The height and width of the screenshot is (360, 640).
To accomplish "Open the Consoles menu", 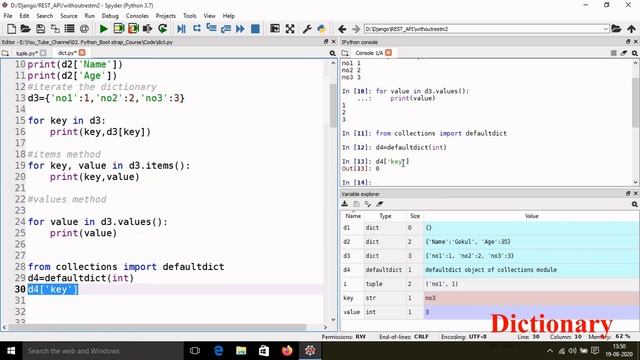I will click(x=137, y=16).
